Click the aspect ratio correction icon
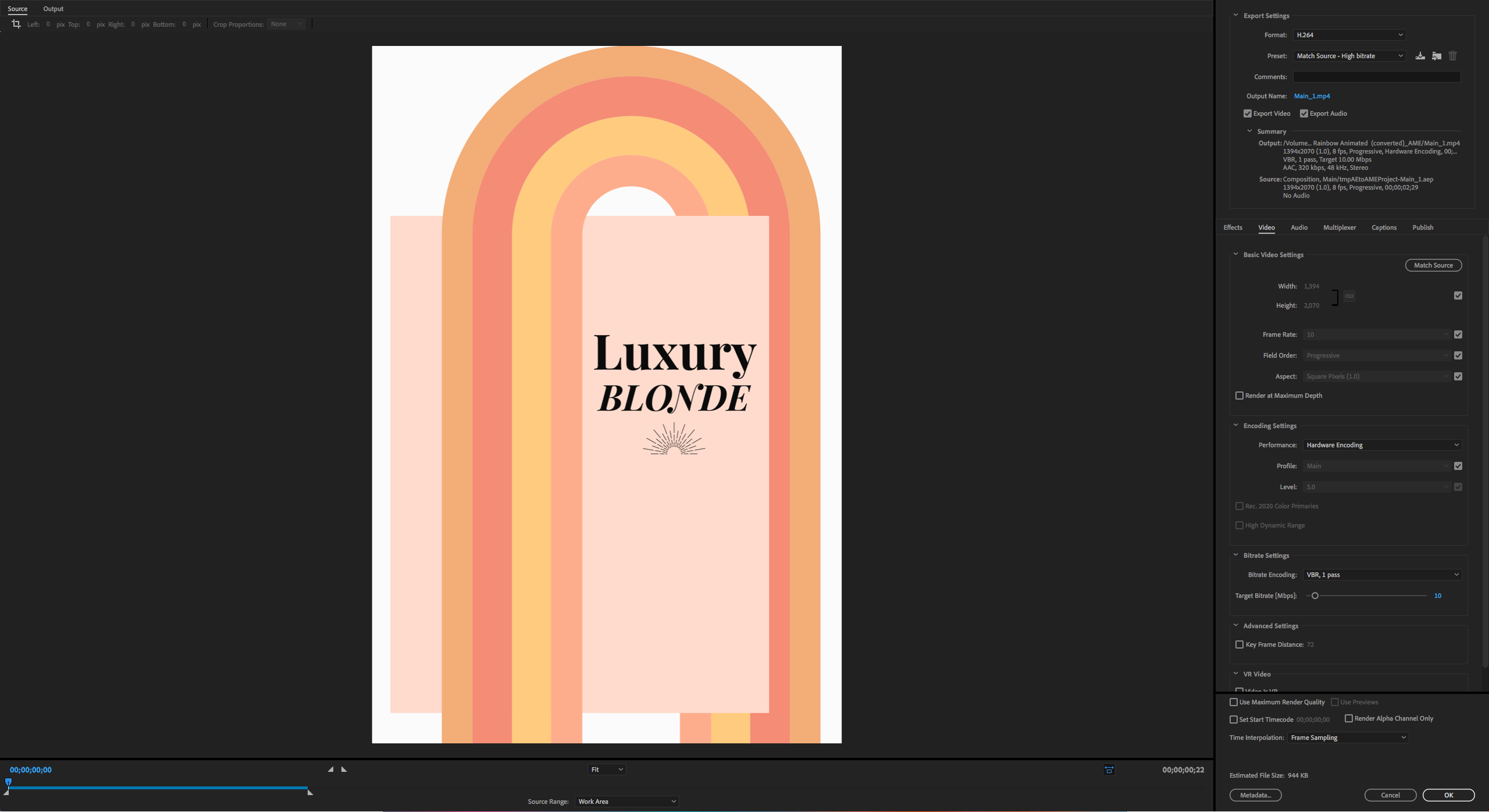 coord(1109,770)
